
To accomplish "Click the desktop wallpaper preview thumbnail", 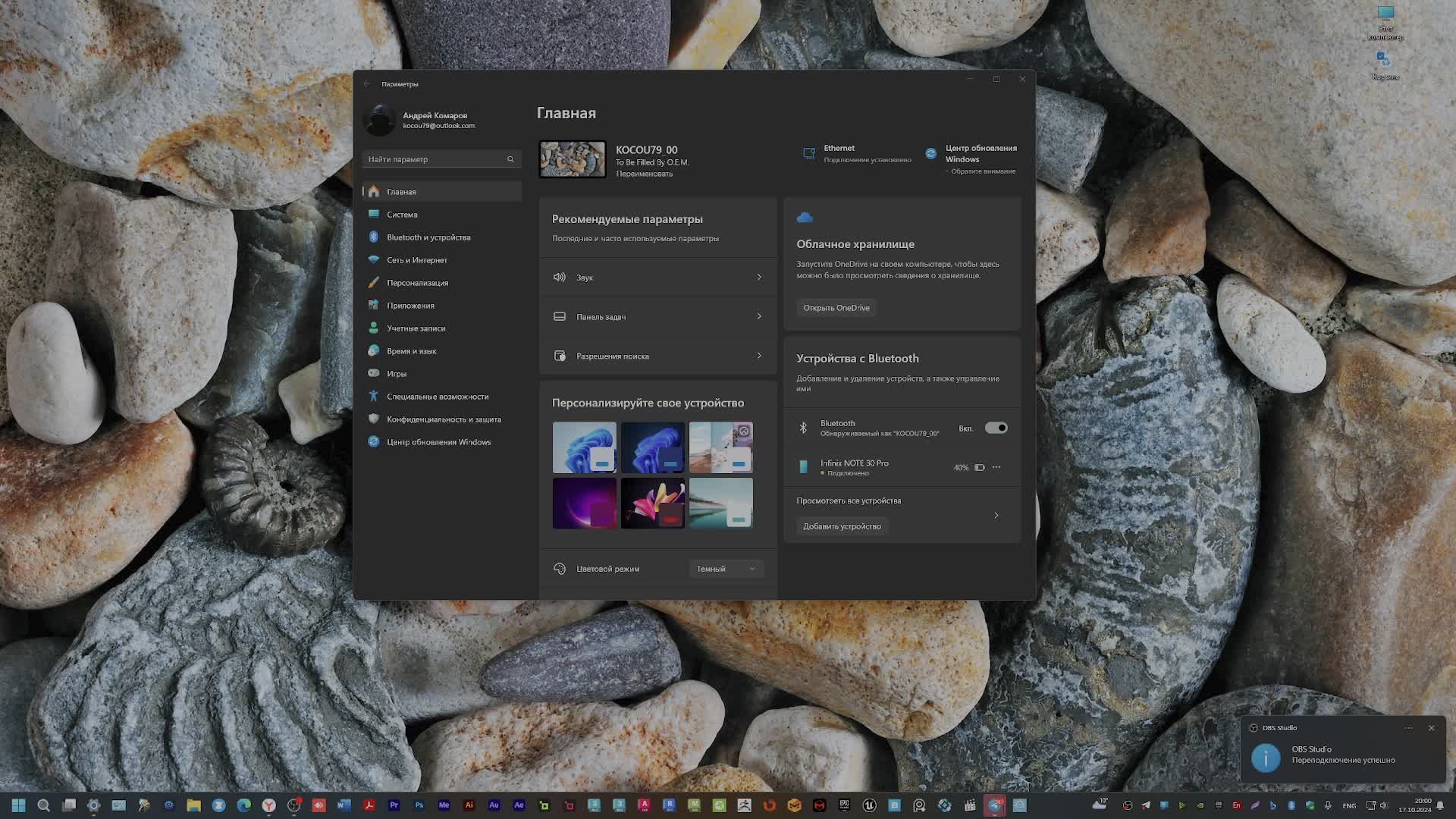I will (x=573, y=159).
